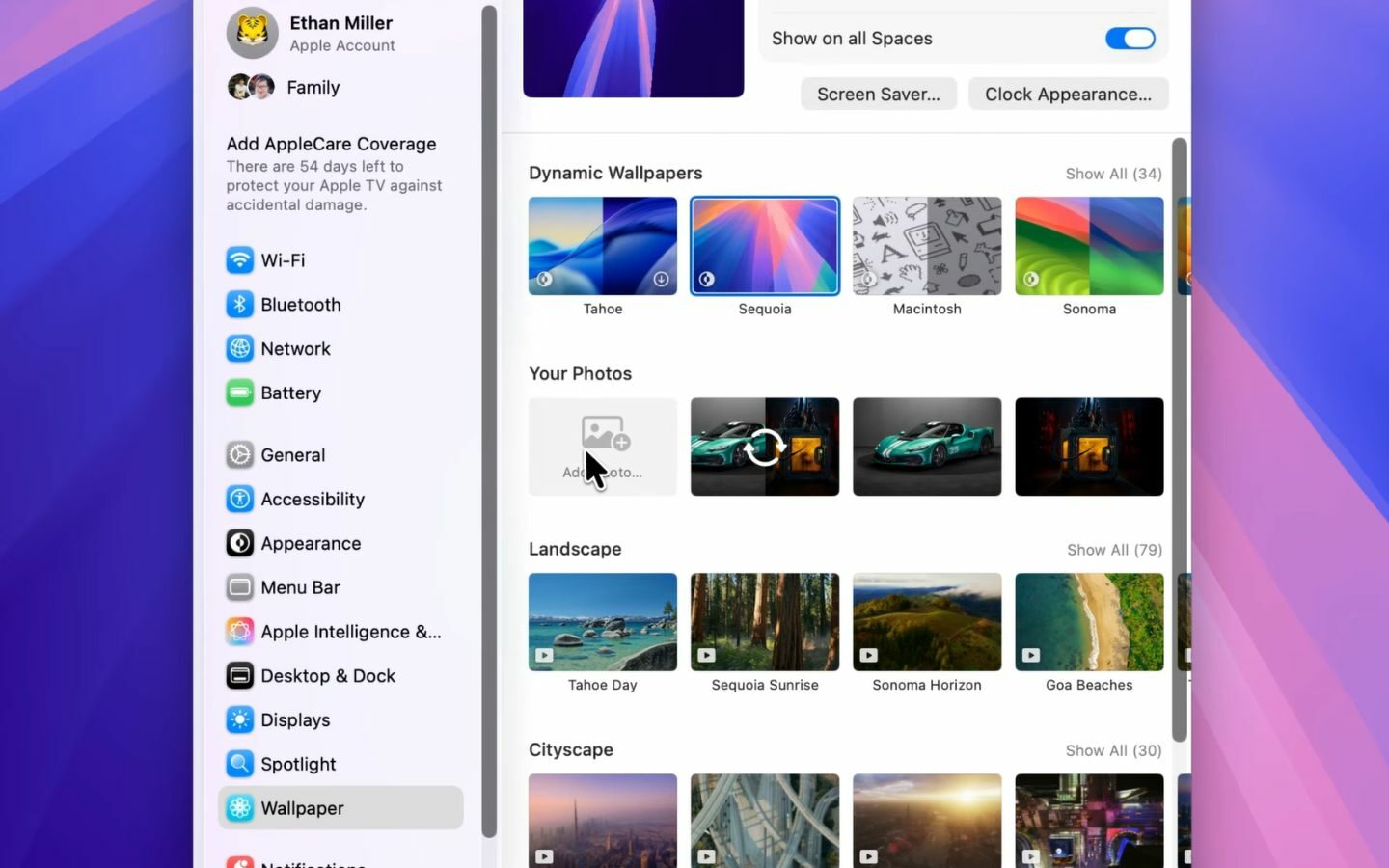Choose the dusk skyline Cityscape wallpaper

point(603,820)
